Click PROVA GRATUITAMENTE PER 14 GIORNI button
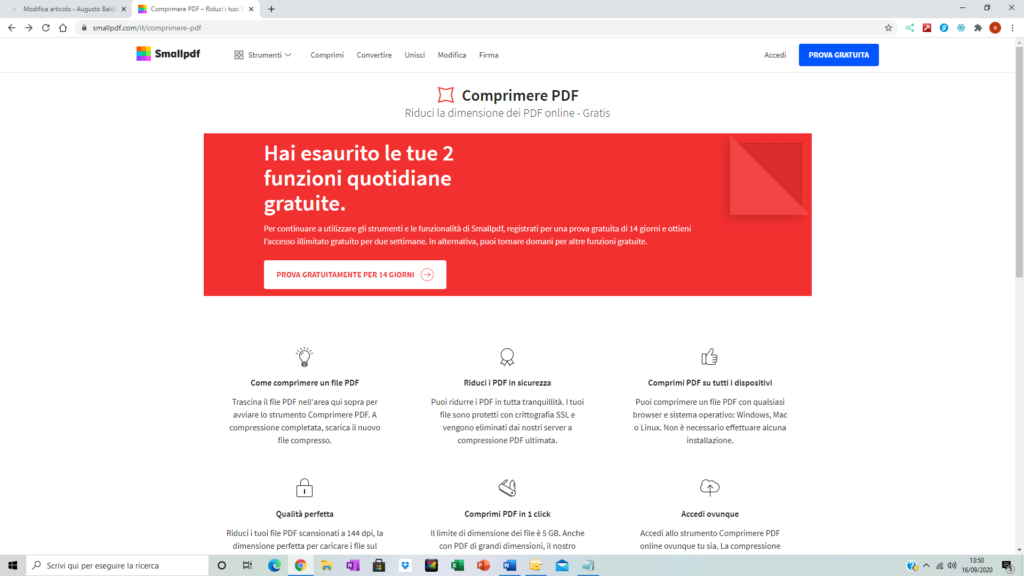Image resolution: width=1024 pixels, height=576 pixels. coord(355,274)
